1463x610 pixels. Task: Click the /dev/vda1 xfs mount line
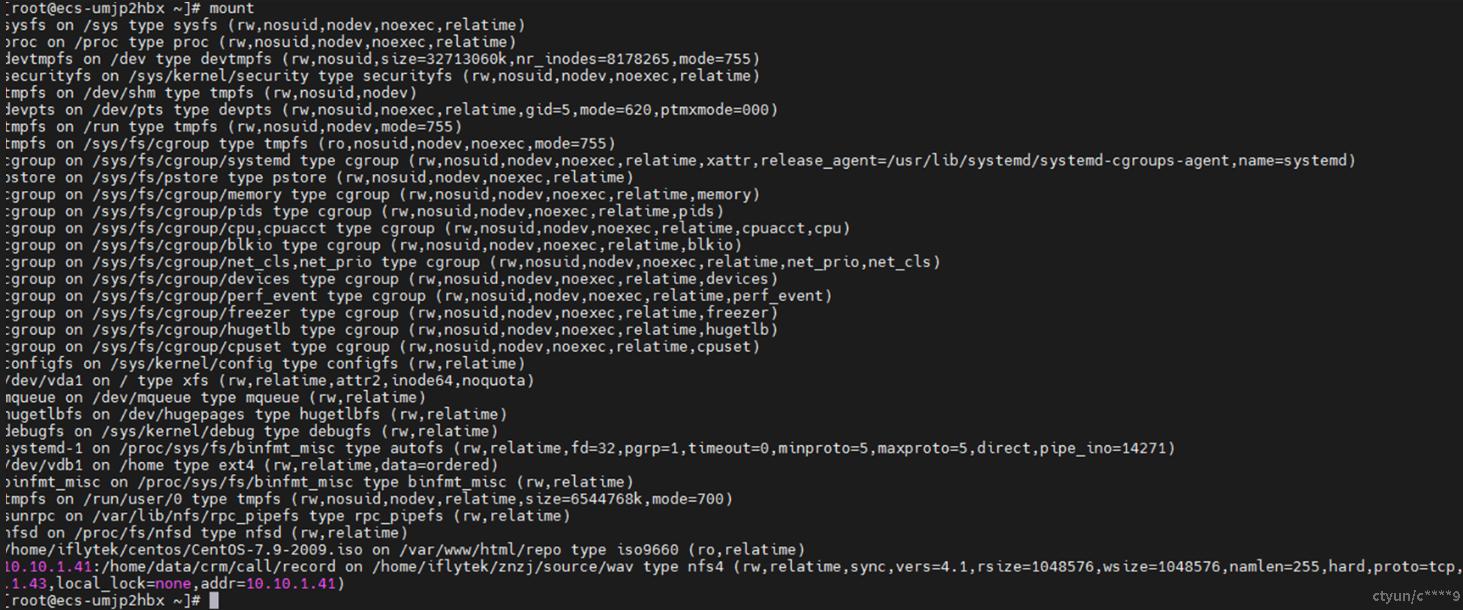(x=269, y=381)
